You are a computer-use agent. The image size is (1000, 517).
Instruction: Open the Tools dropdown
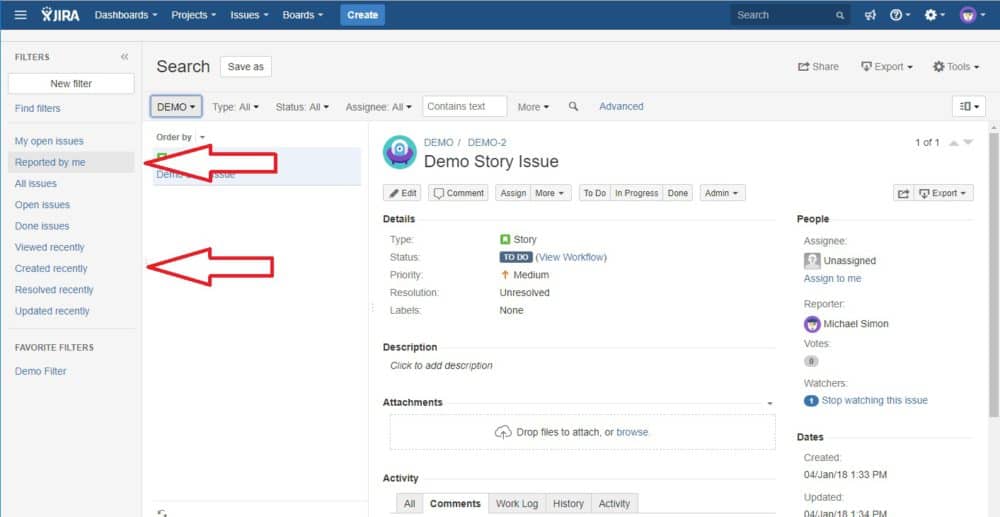coord(956,66)
